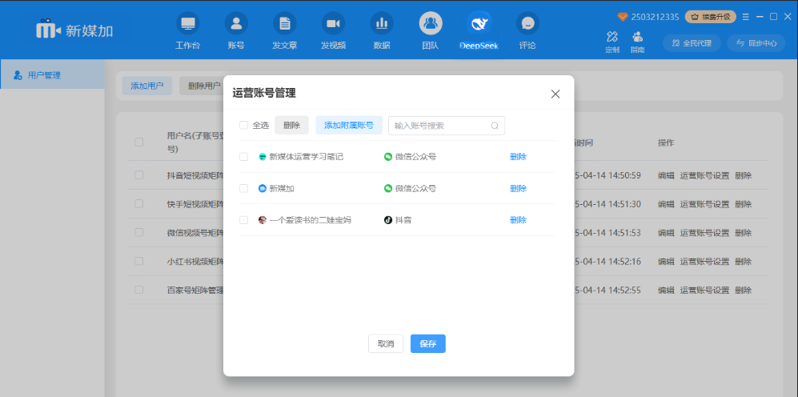Open the 同步中心 sync center button
Image resolution: width=798 pixels, height=397 pixels.
click(757, 43)
